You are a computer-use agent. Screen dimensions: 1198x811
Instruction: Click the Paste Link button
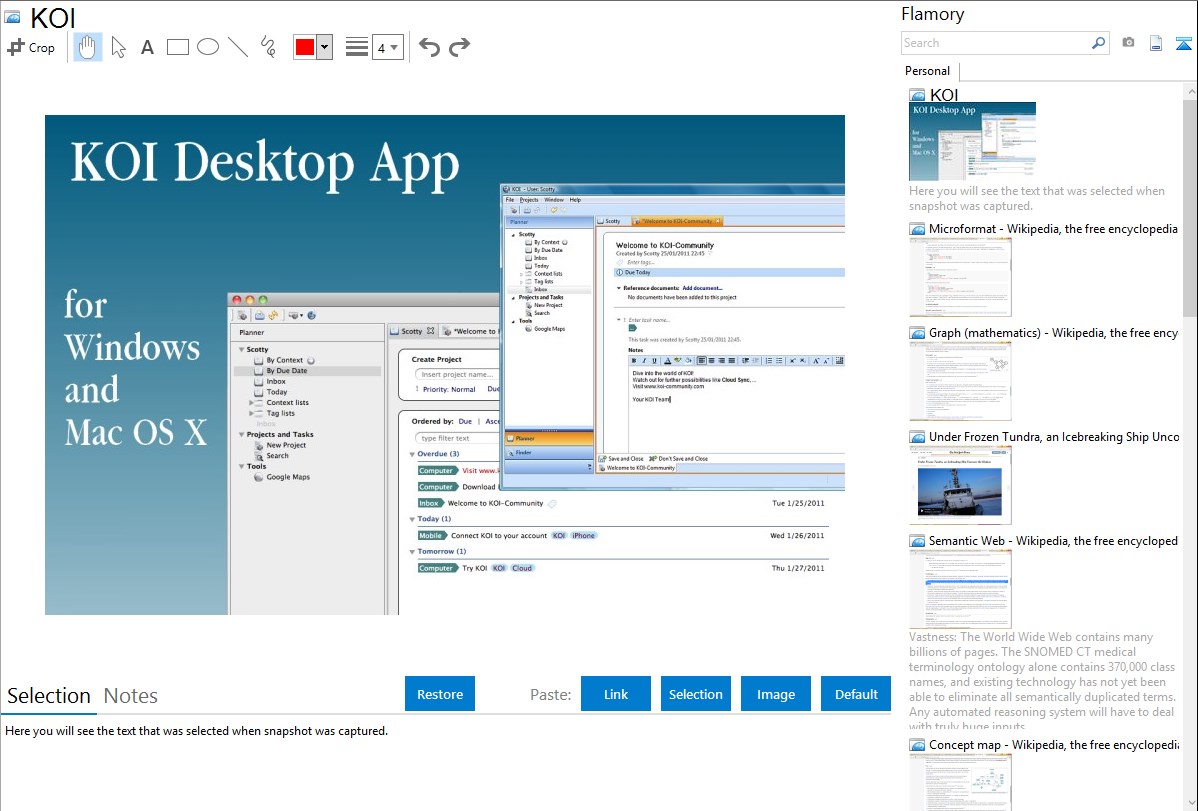pos(616,694)
